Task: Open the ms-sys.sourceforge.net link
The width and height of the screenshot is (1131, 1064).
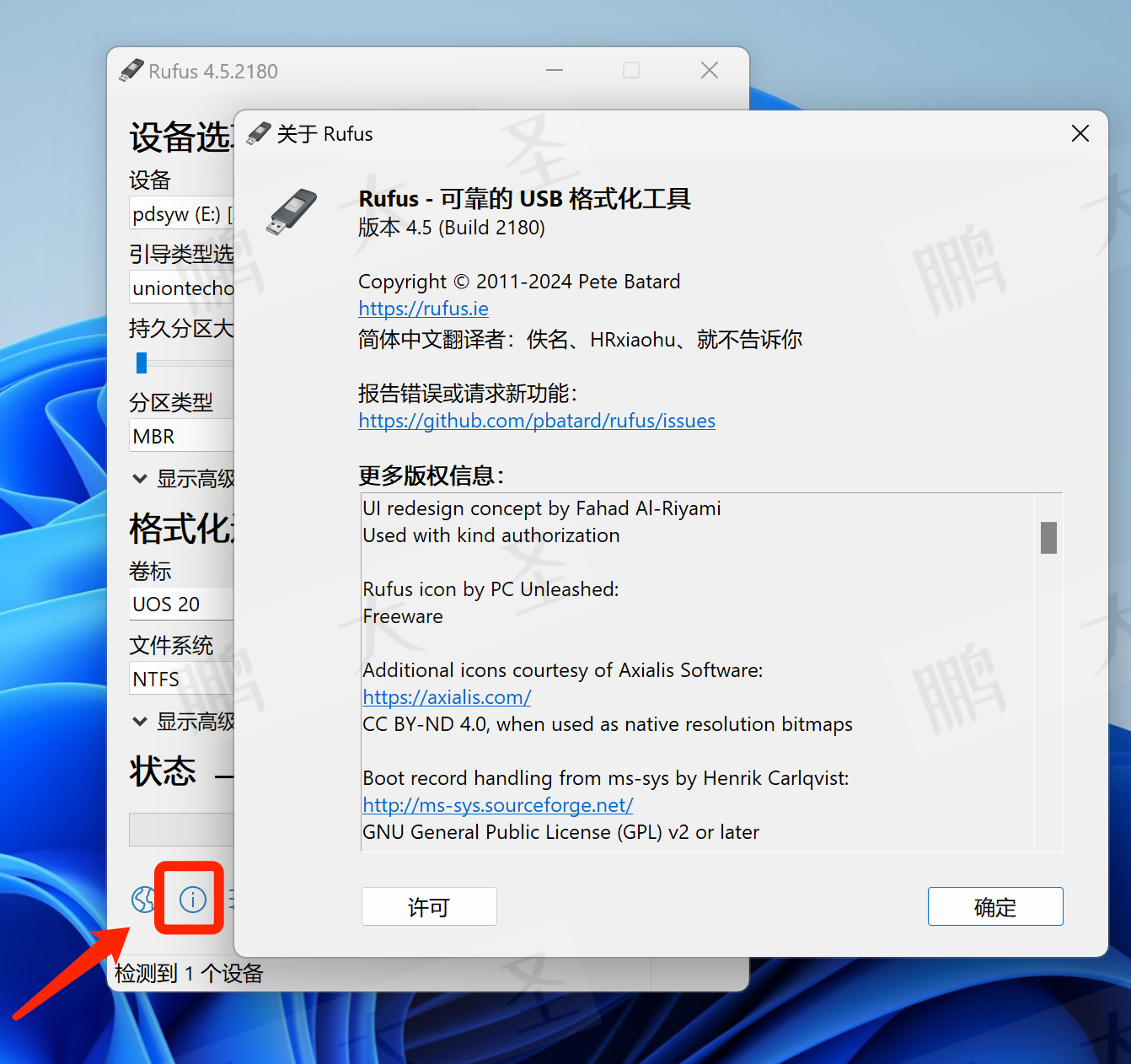Action: pos(497,805)
